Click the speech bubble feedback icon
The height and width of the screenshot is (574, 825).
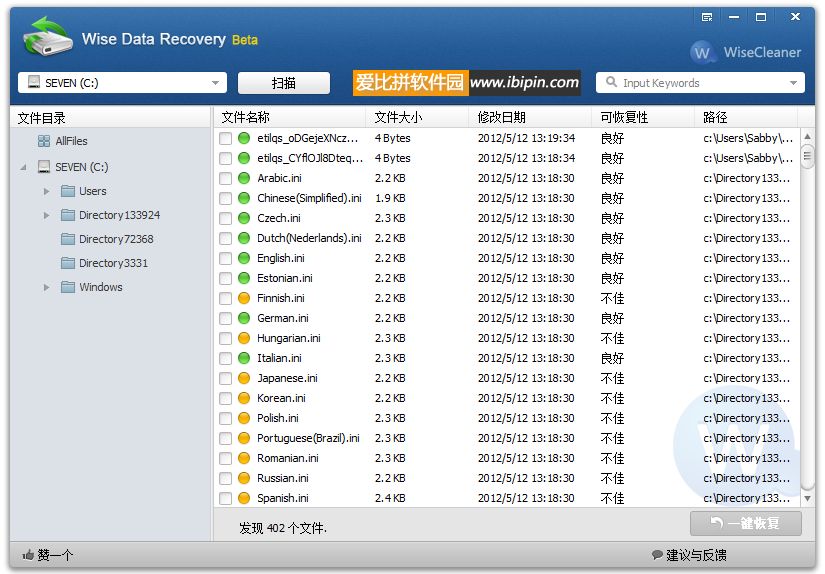click(x=657, y=554)
